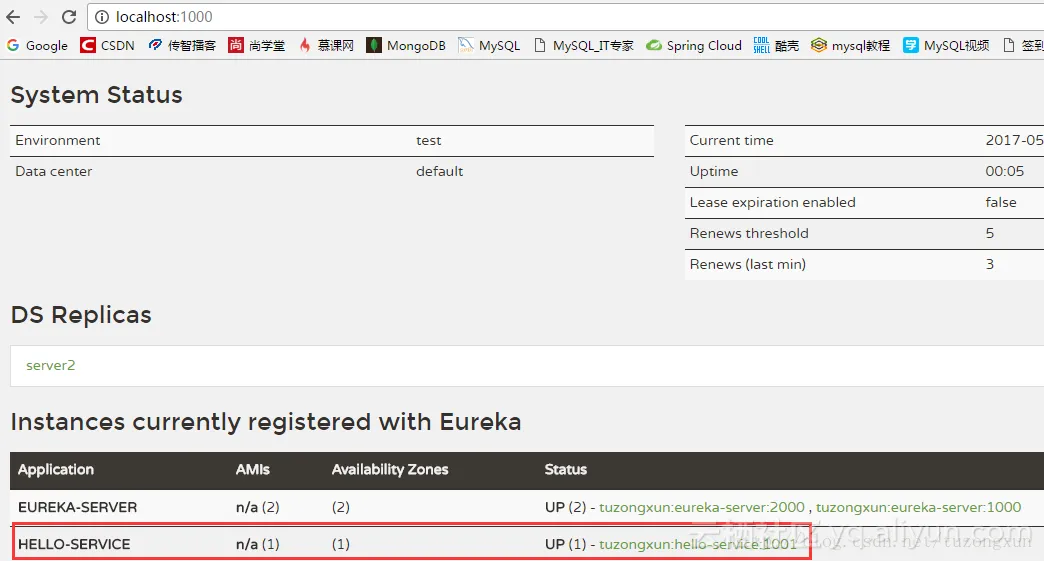1044x561 pixels.
Task: Focus the address bar showing localhost:1000
Action: tap(566, 17)
